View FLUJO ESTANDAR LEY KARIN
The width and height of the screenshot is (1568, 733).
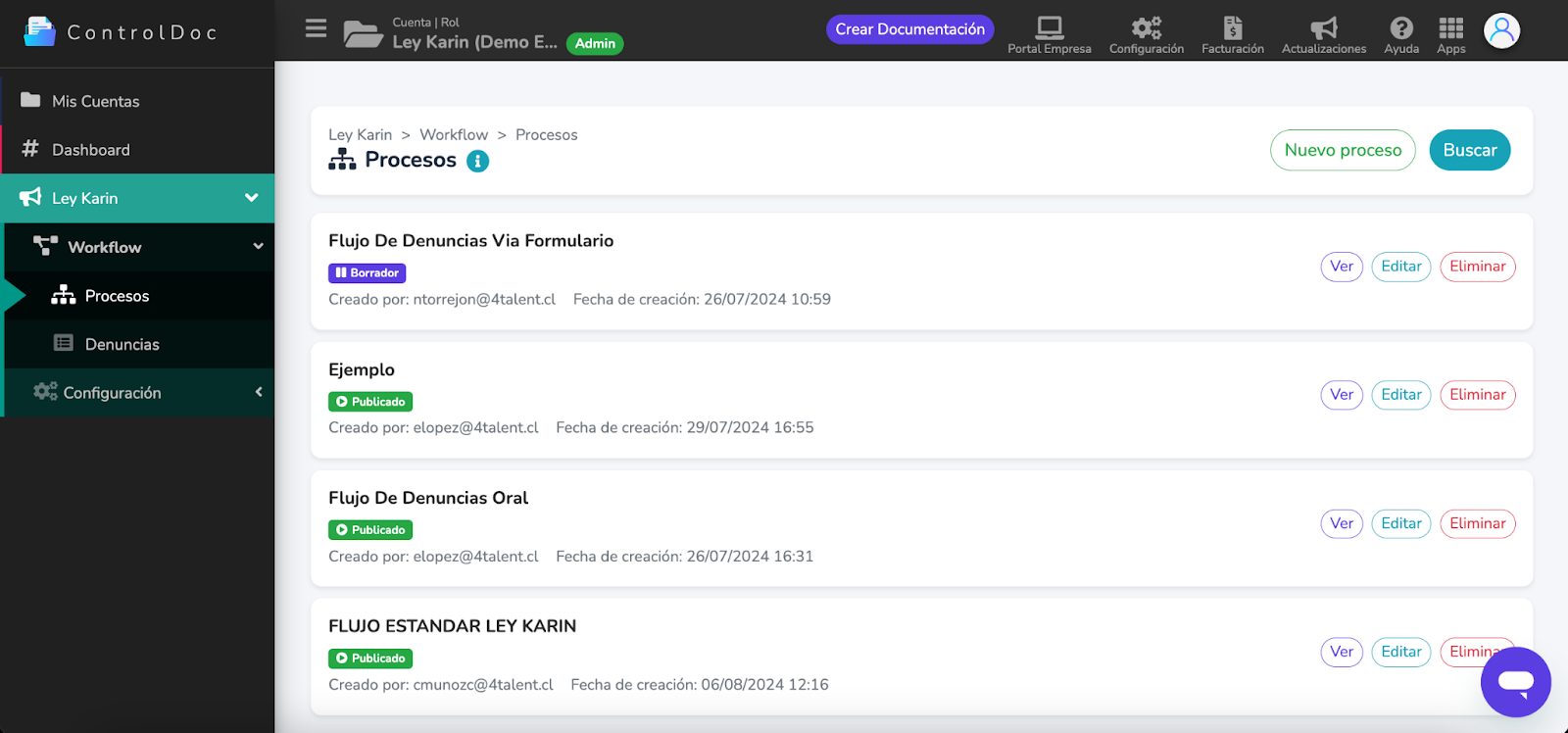[x=1342, y=652]
